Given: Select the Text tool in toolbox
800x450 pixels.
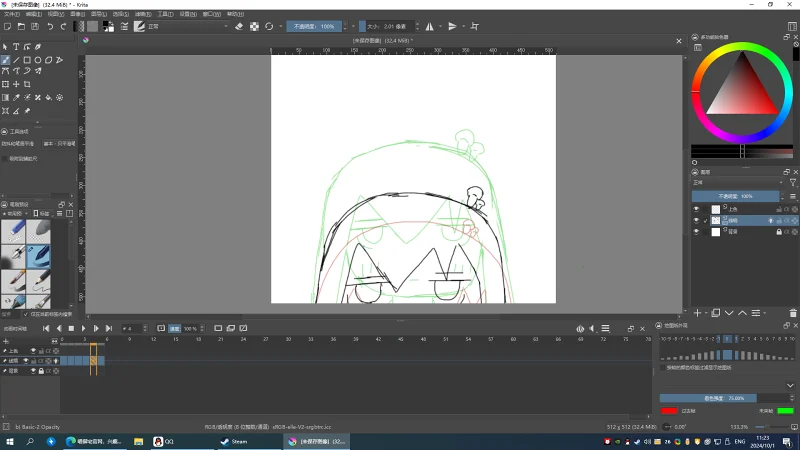Looking at the screenshot, I should 16,46.
